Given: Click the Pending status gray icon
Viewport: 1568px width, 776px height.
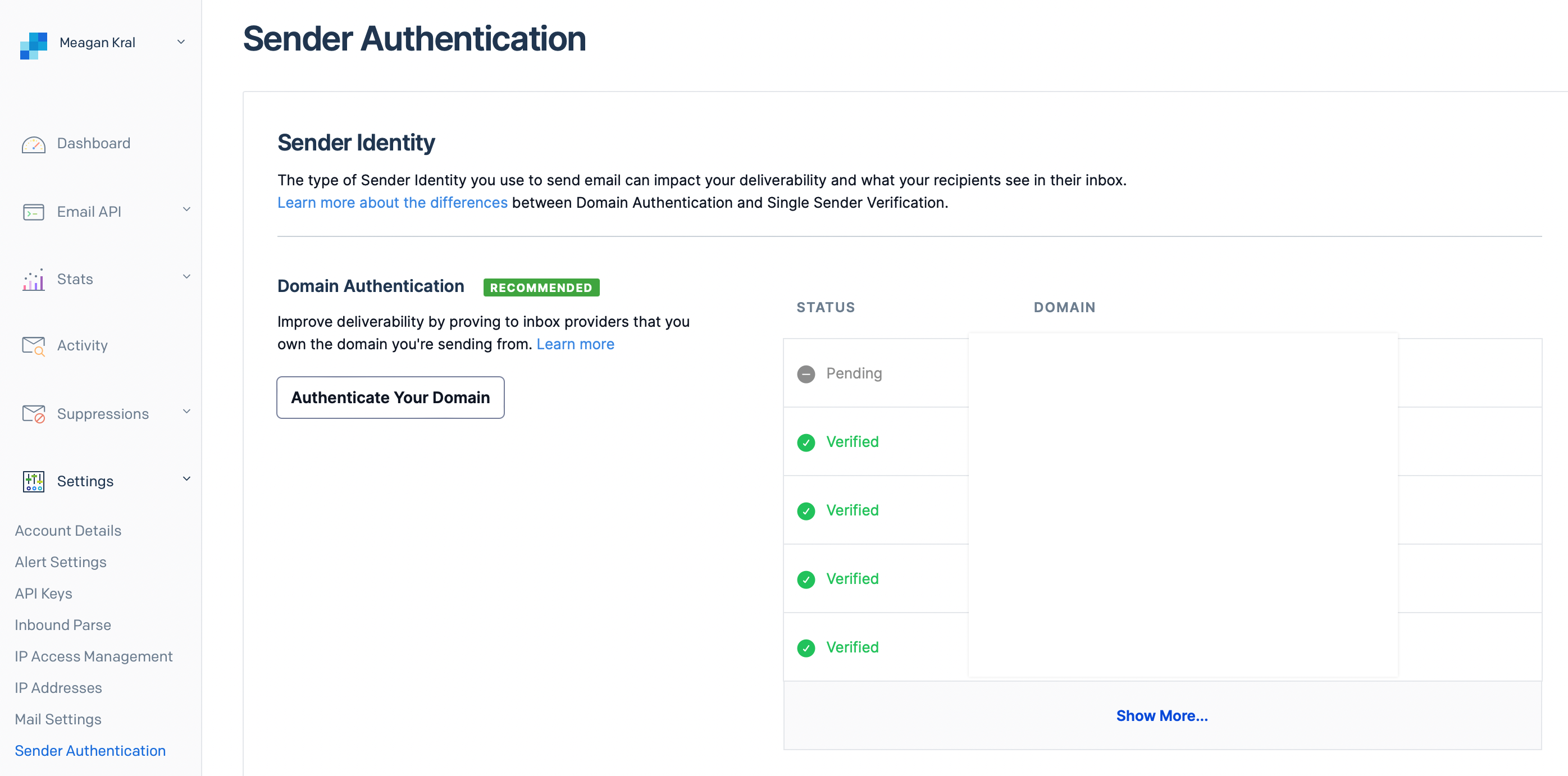Looking at the screenshot, I should tap(806, 374).
